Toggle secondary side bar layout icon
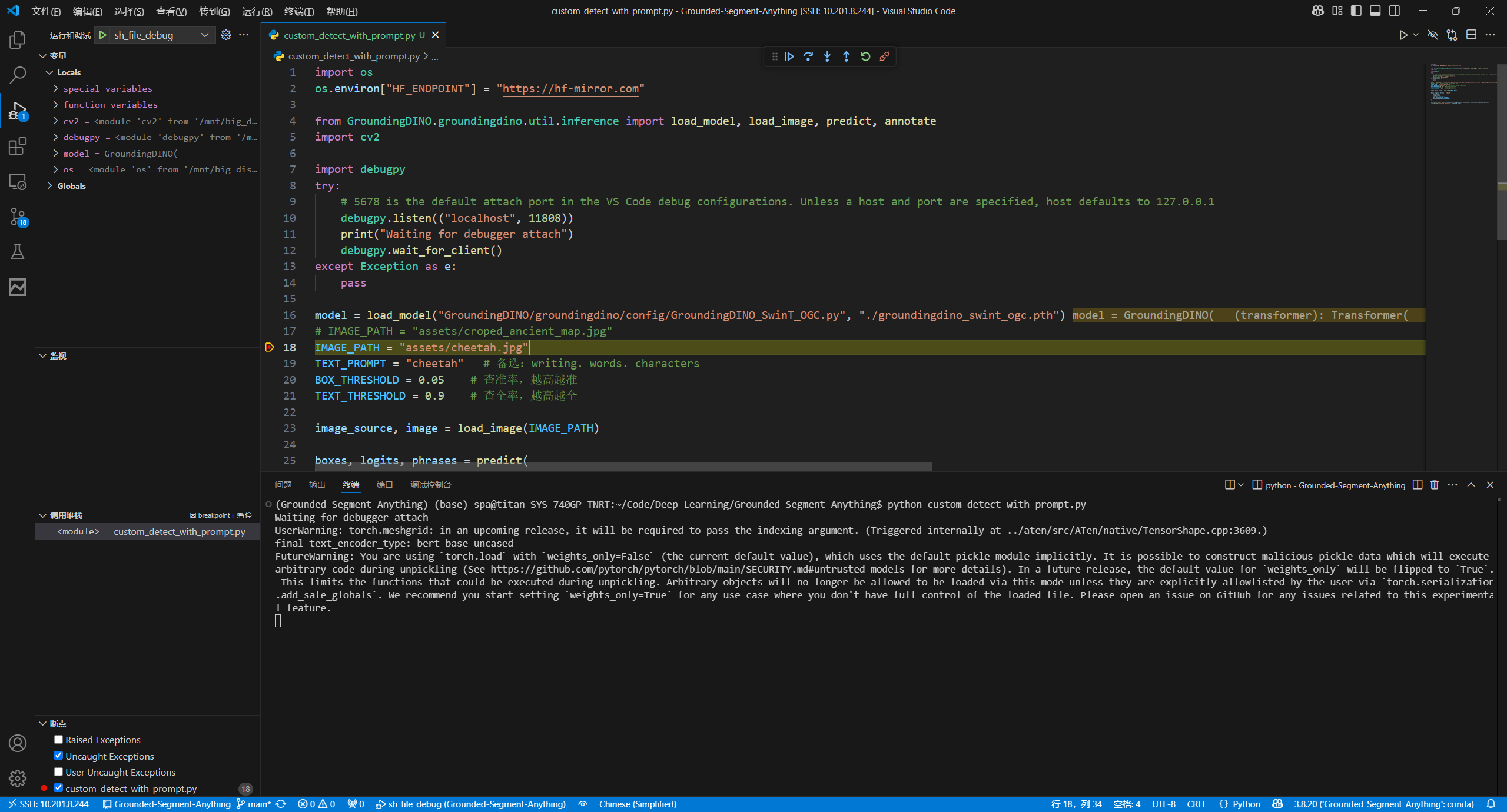This screenshot has width=1507, height=812. click(1395, 11)
